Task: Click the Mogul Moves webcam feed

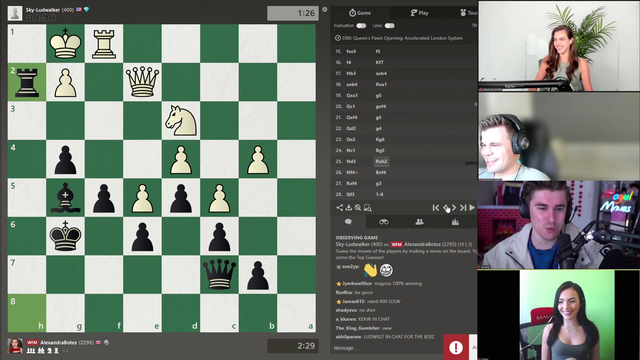Action: [x=559, y=225]
